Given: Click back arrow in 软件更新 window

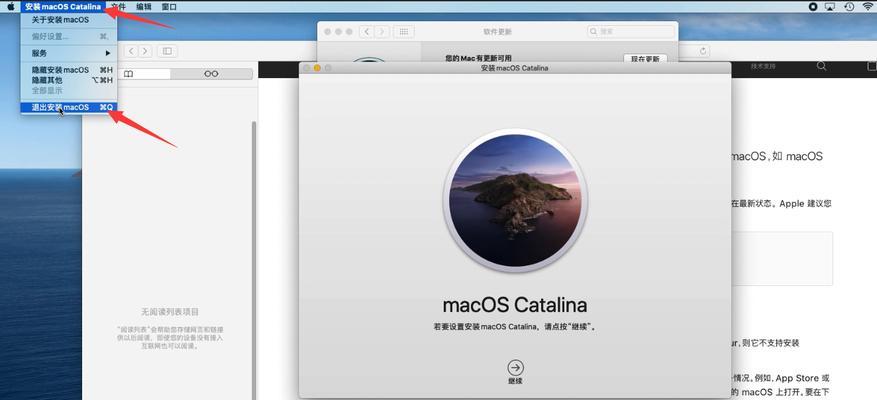Looking at the screenshot, I should point(367,32).
